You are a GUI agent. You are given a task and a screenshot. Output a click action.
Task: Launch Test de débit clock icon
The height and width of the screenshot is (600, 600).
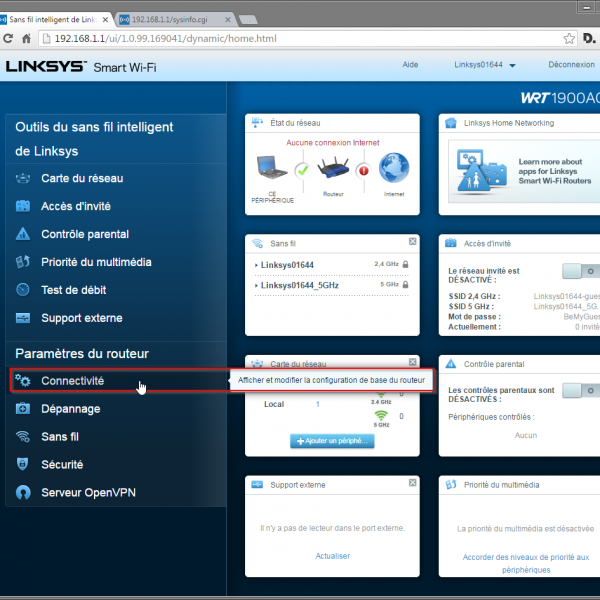click(x=23, y=291)
